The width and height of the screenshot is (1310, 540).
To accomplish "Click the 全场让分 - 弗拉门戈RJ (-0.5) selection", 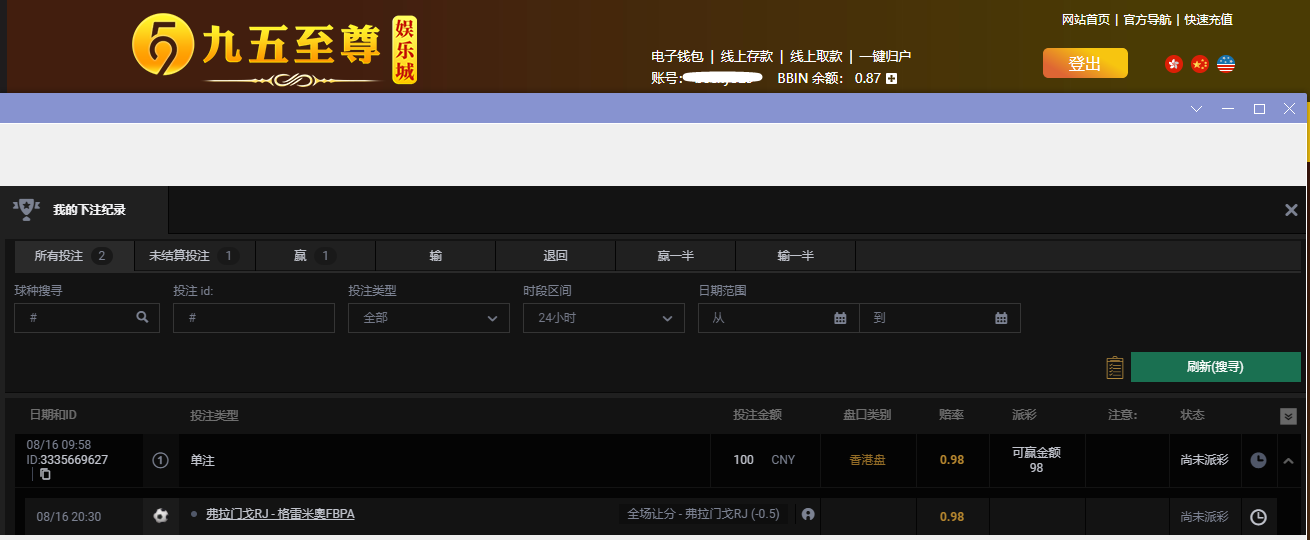I will (703, 514).
